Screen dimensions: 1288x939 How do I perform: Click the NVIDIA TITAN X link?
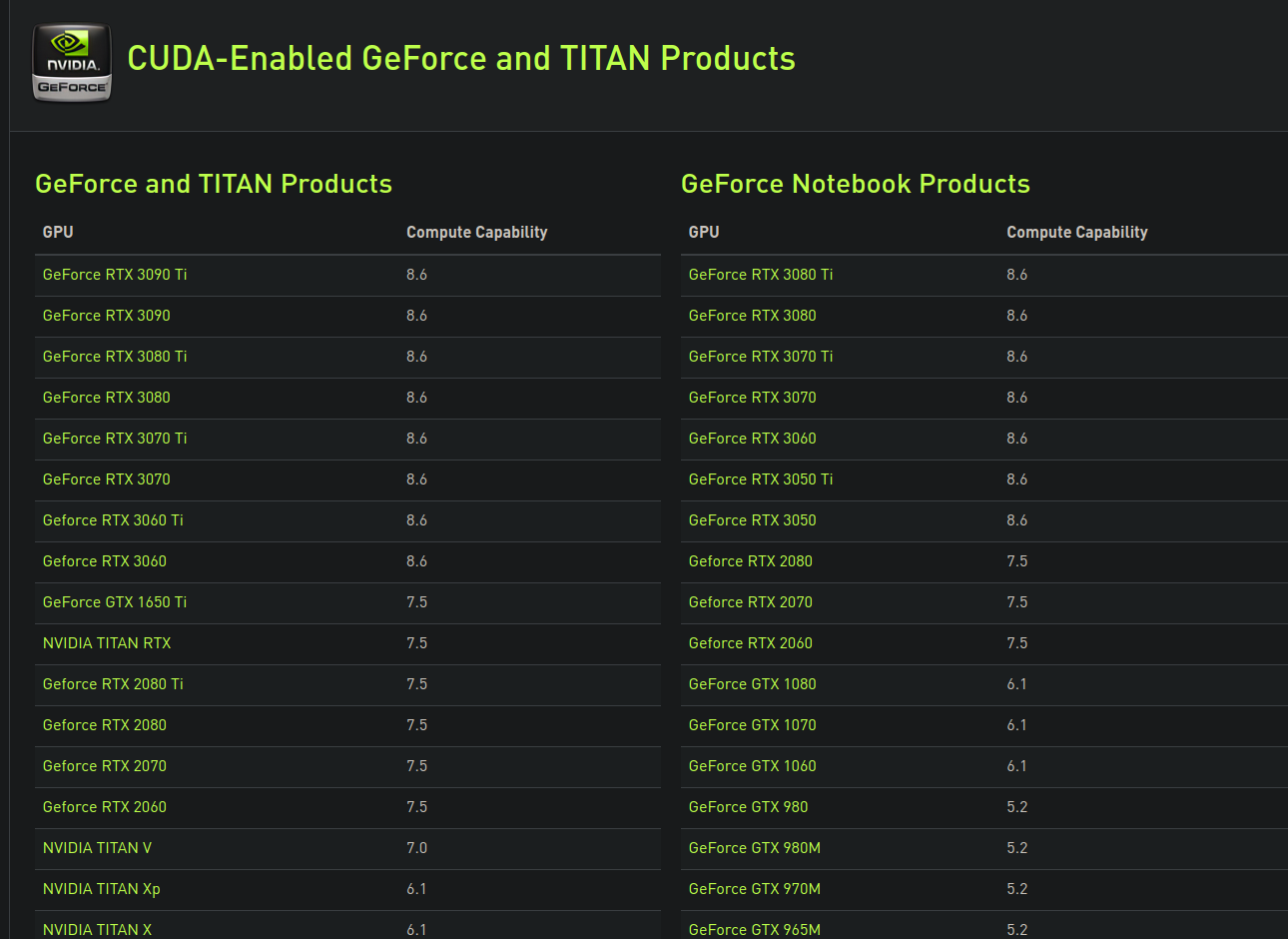point(97,929)
